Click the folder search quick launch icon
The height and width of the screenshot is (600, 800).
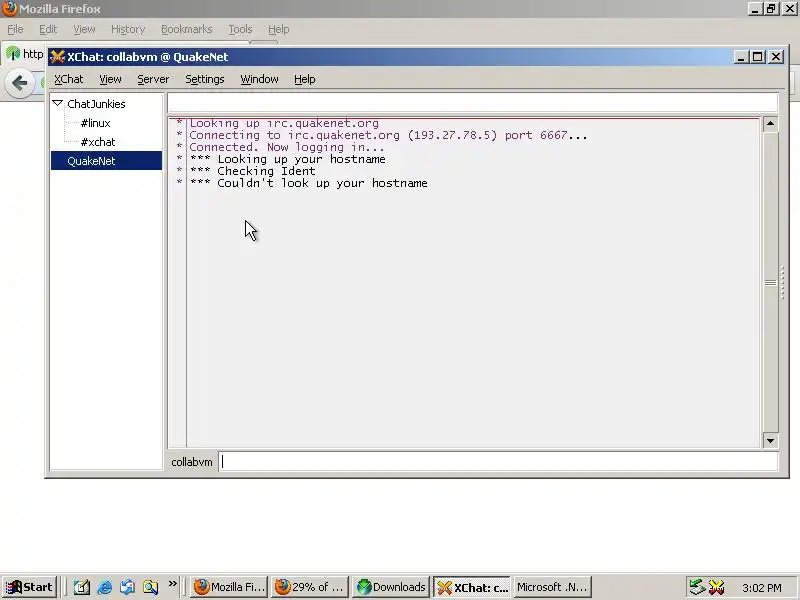coord(151,587)
